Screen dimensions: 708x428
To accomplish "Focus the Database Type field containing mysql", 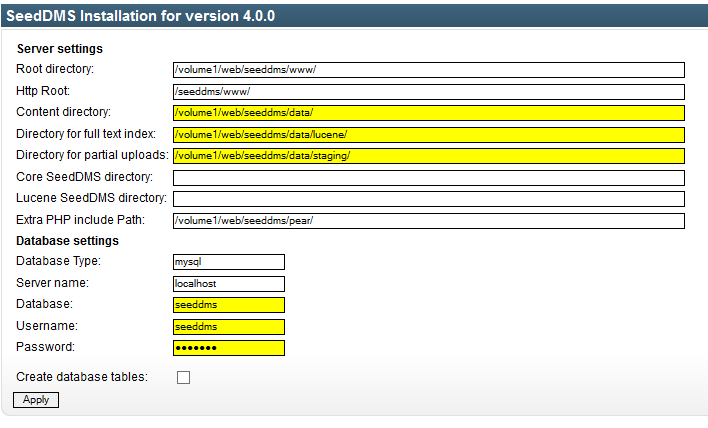I will point(229,262).
